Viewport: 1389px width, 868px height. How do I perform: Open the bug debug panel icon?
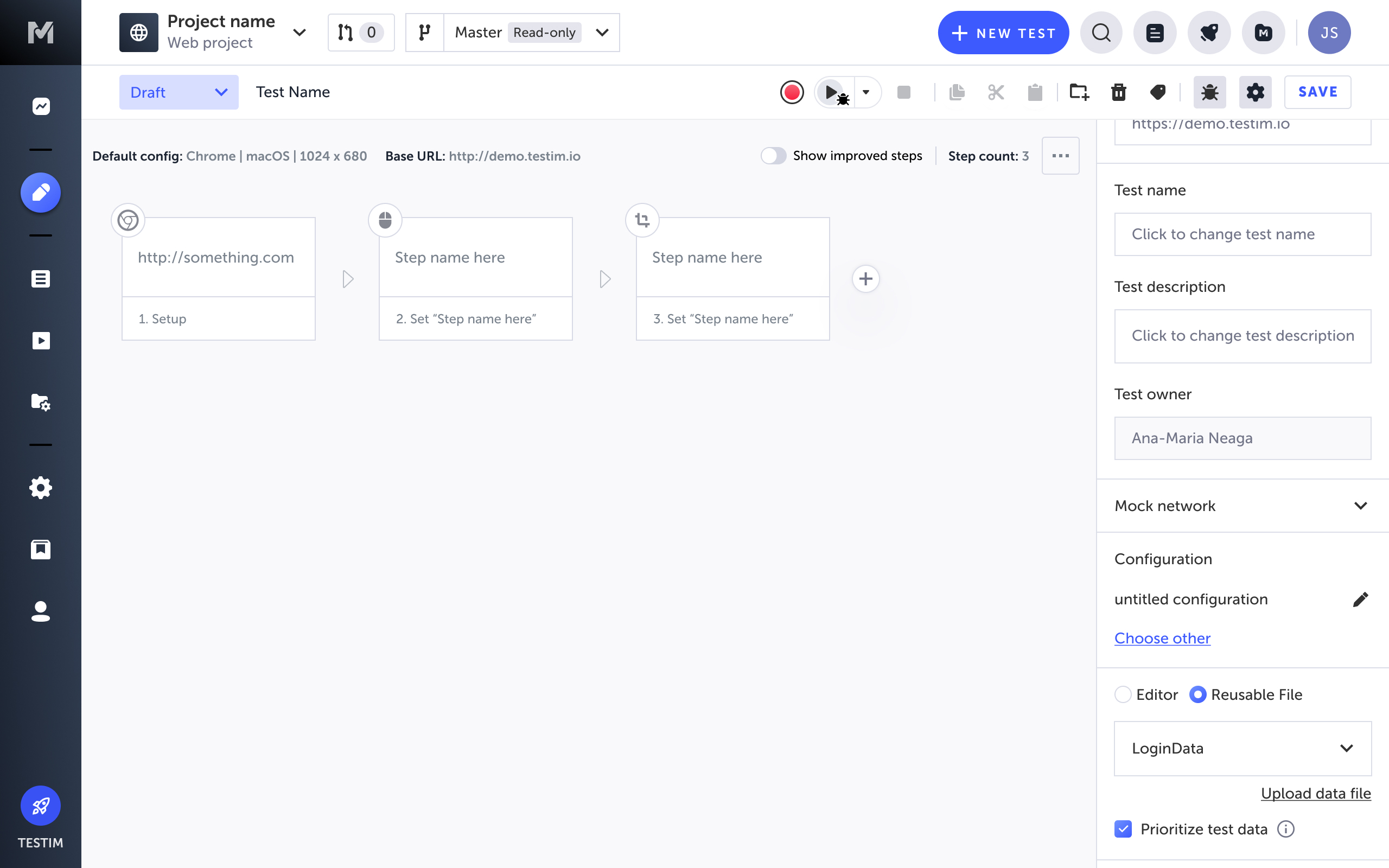[x=1209, y=92]
